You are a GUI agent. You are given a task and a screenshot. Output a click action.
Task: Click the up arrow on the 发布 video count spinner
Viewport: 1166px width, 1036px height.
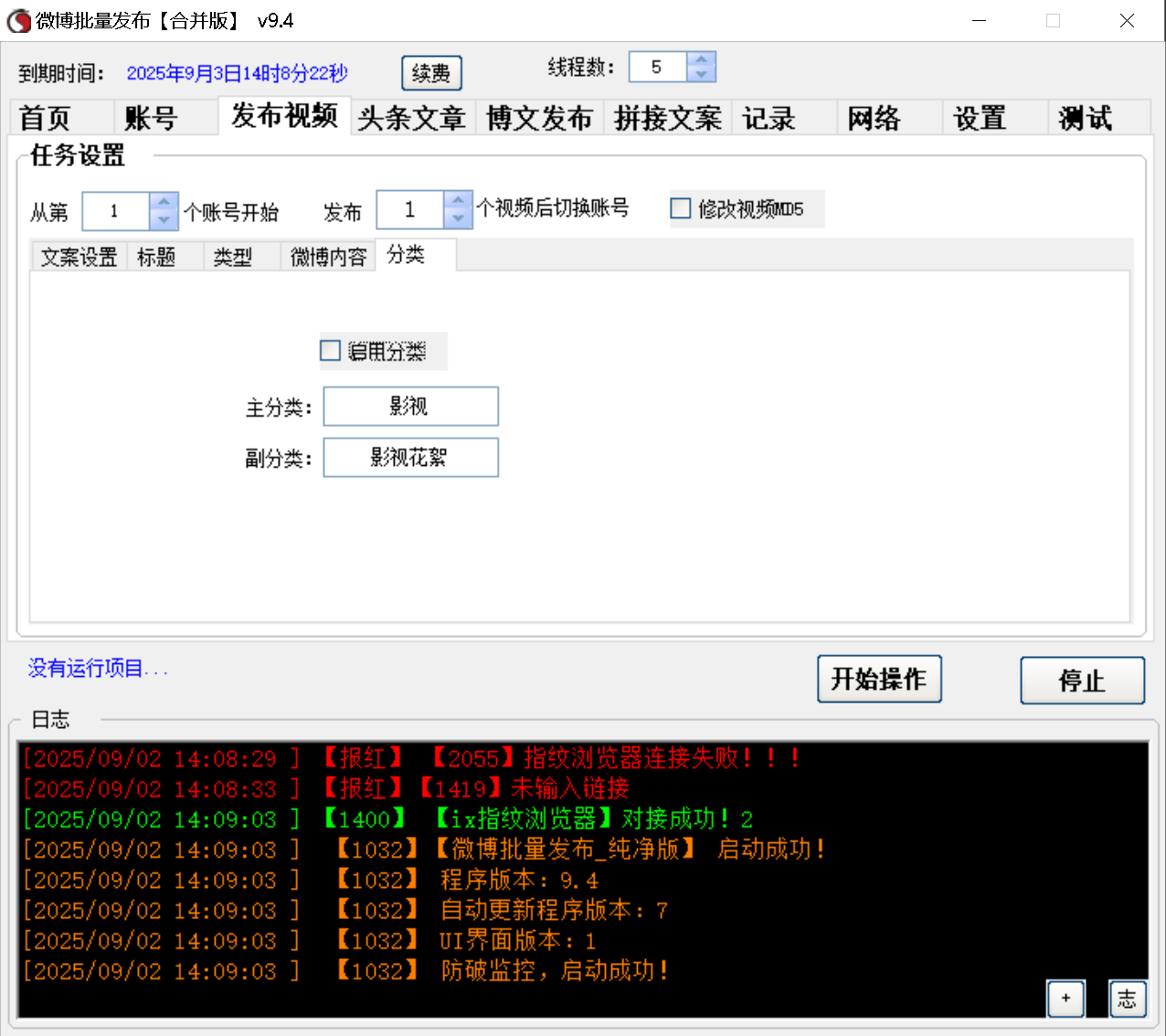click(x=457, y=200)
